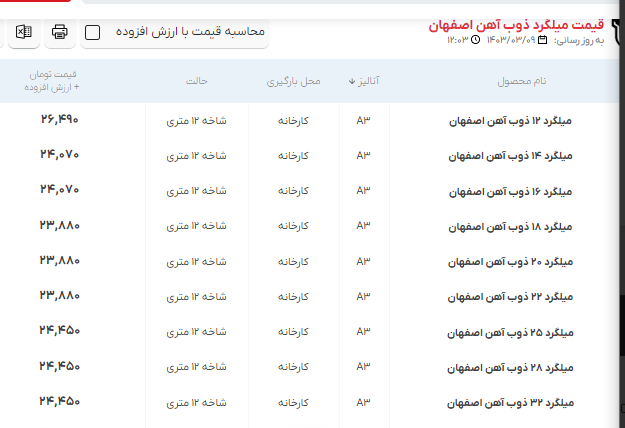The image size is (625, 428).
Task: Click the محل بارگیری column header
Action: click(x=293, y=81)
